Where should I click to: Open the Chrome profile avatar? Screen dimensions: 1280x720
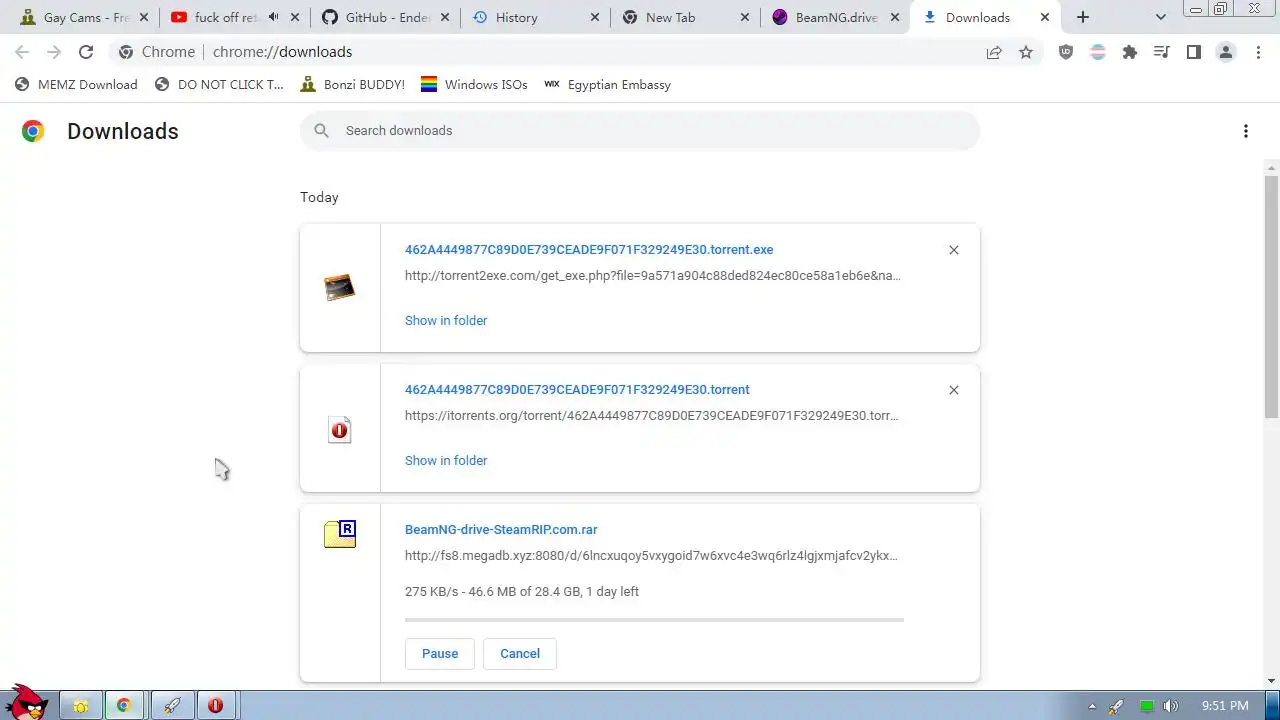(x=1226, y=52)
